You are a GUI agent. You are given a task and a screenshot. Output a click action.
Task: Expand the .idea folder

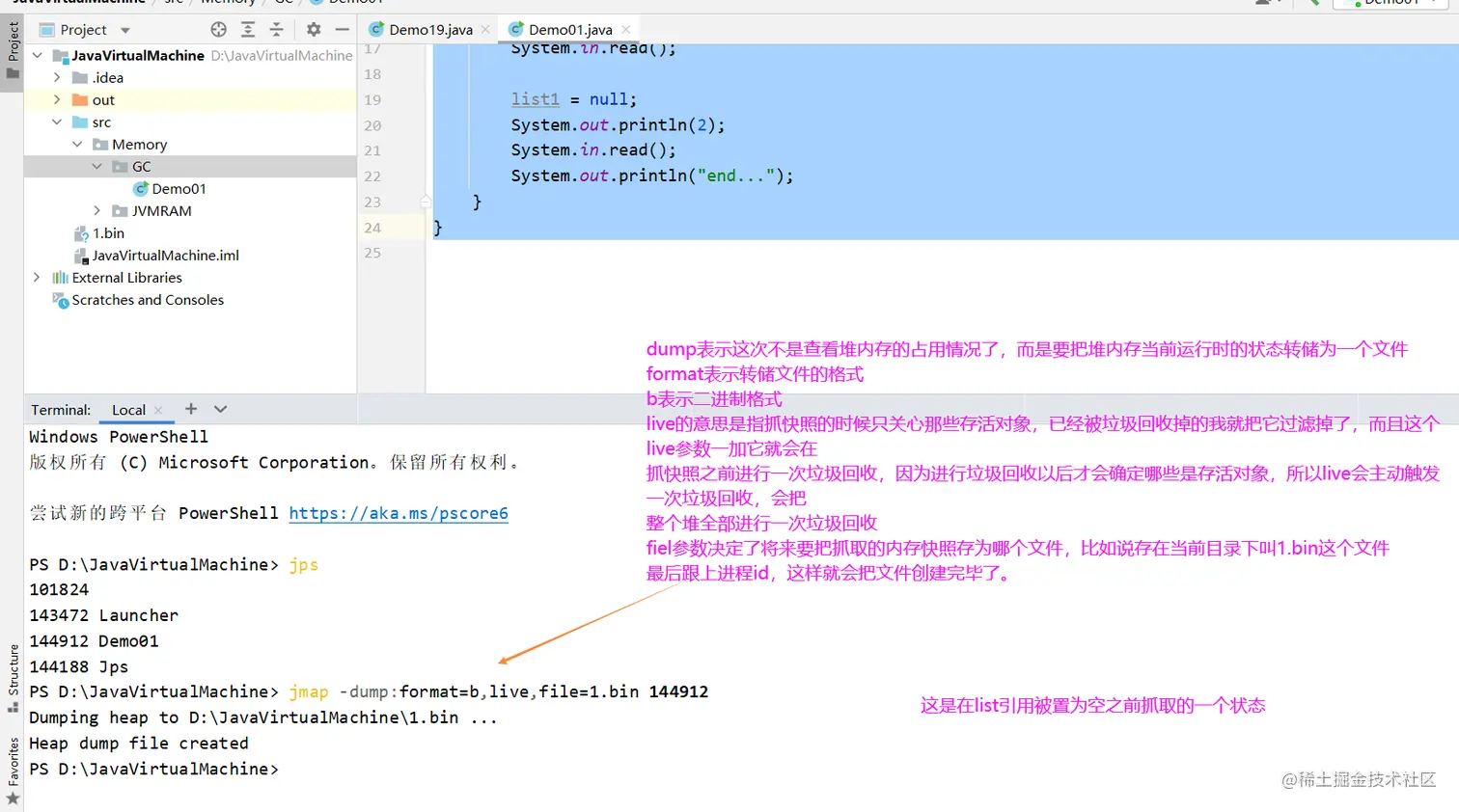pos(57,78)
